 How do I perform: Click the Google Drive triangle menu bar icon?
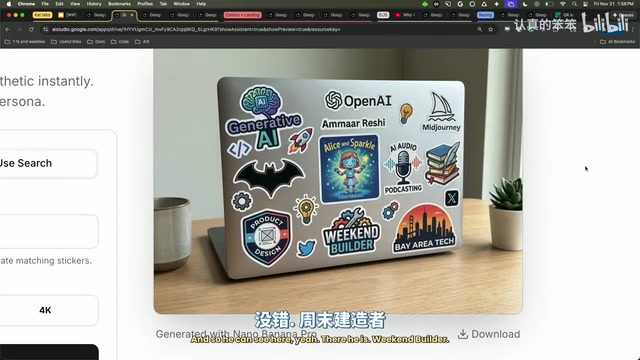point(484,4)
